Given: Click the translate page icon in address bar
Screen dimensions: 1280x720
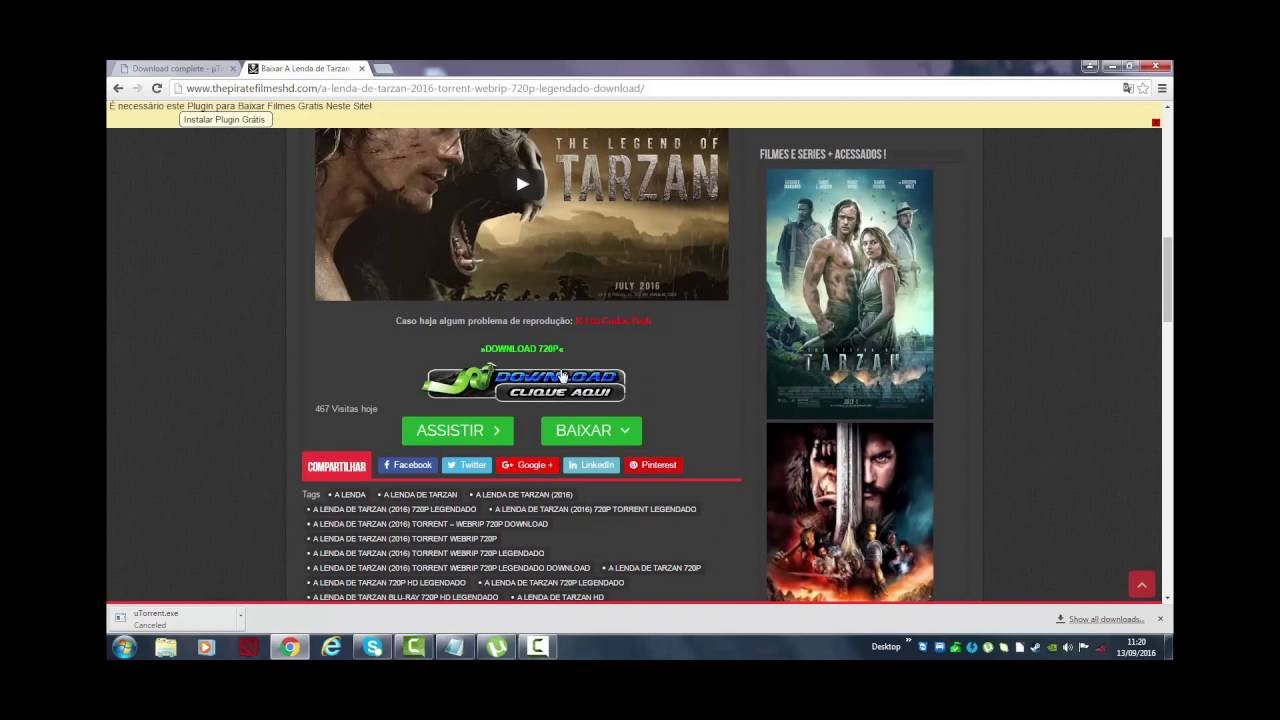Looking at the screenshot, I should (1128, 88).
